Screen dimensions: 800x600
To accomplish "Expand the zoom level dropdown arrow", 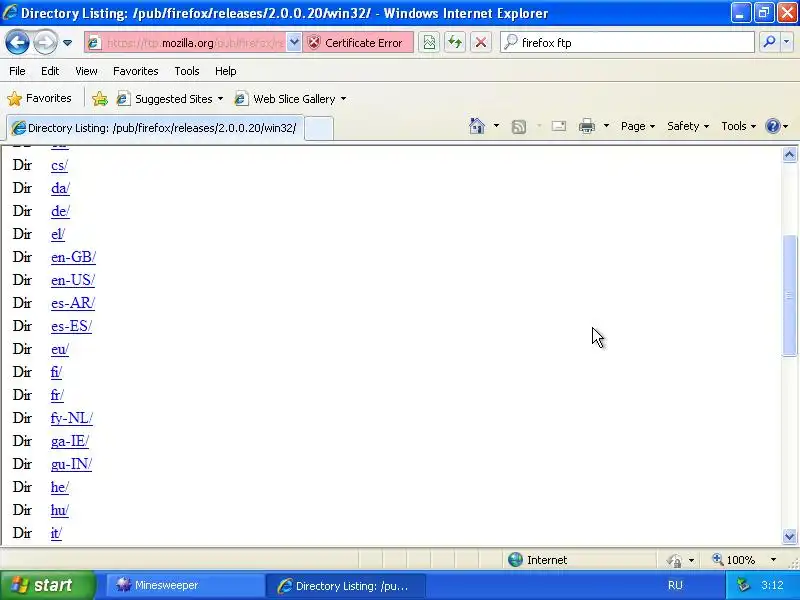I will point(773,560).
